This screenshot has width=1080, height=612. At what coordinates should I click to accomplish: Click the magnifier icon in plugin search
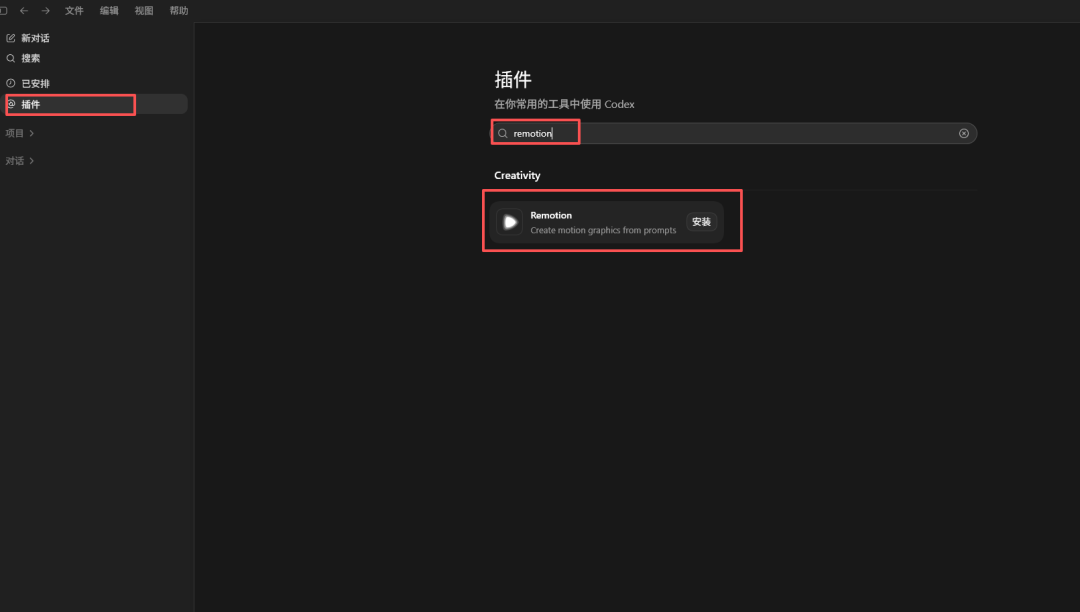point(503,134)
